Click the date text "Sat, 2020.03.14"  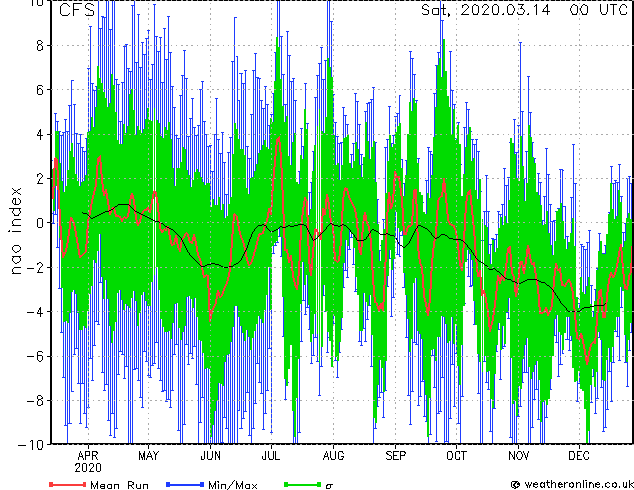point(486,10)
